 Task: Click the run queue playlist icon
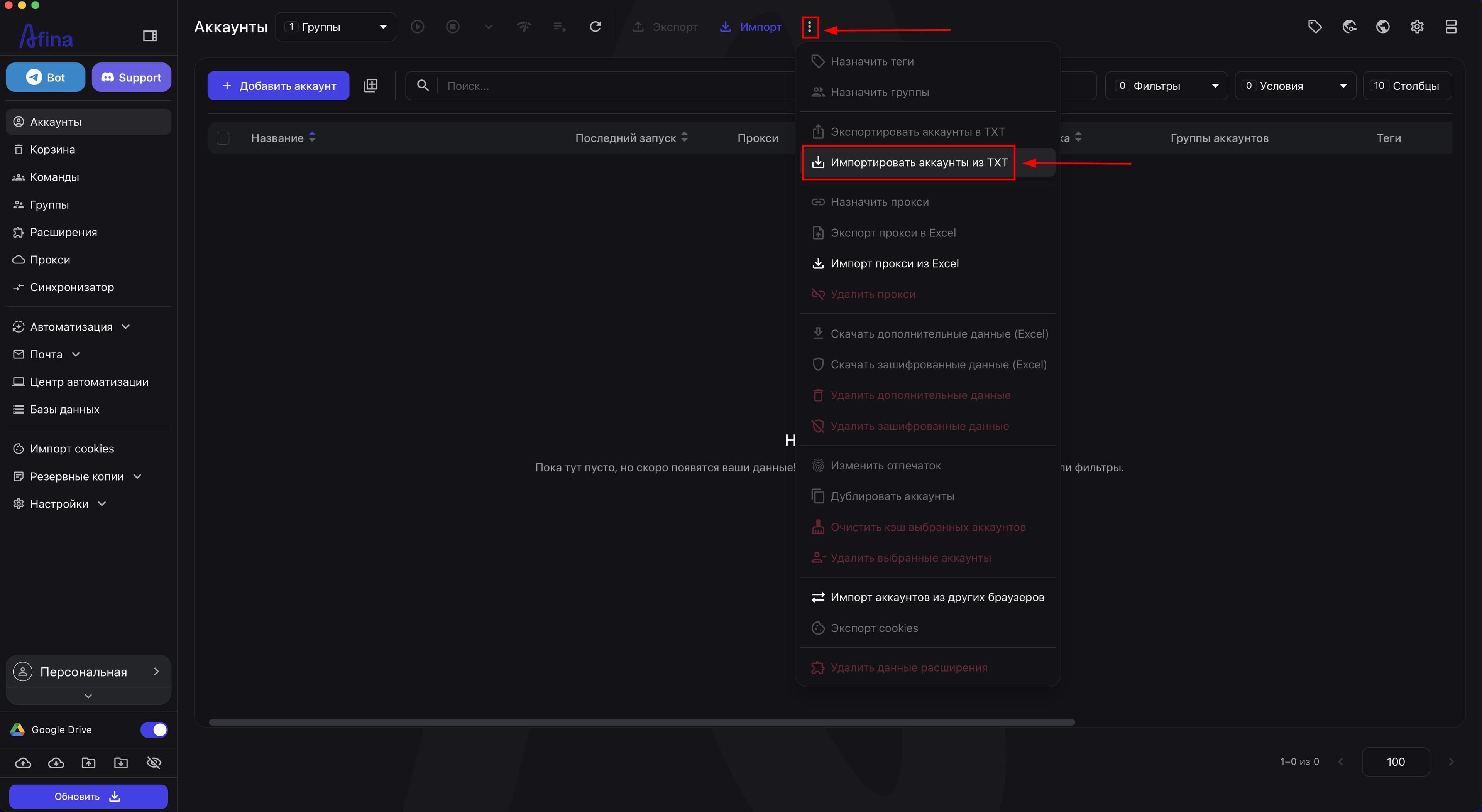tap(559, 27)
